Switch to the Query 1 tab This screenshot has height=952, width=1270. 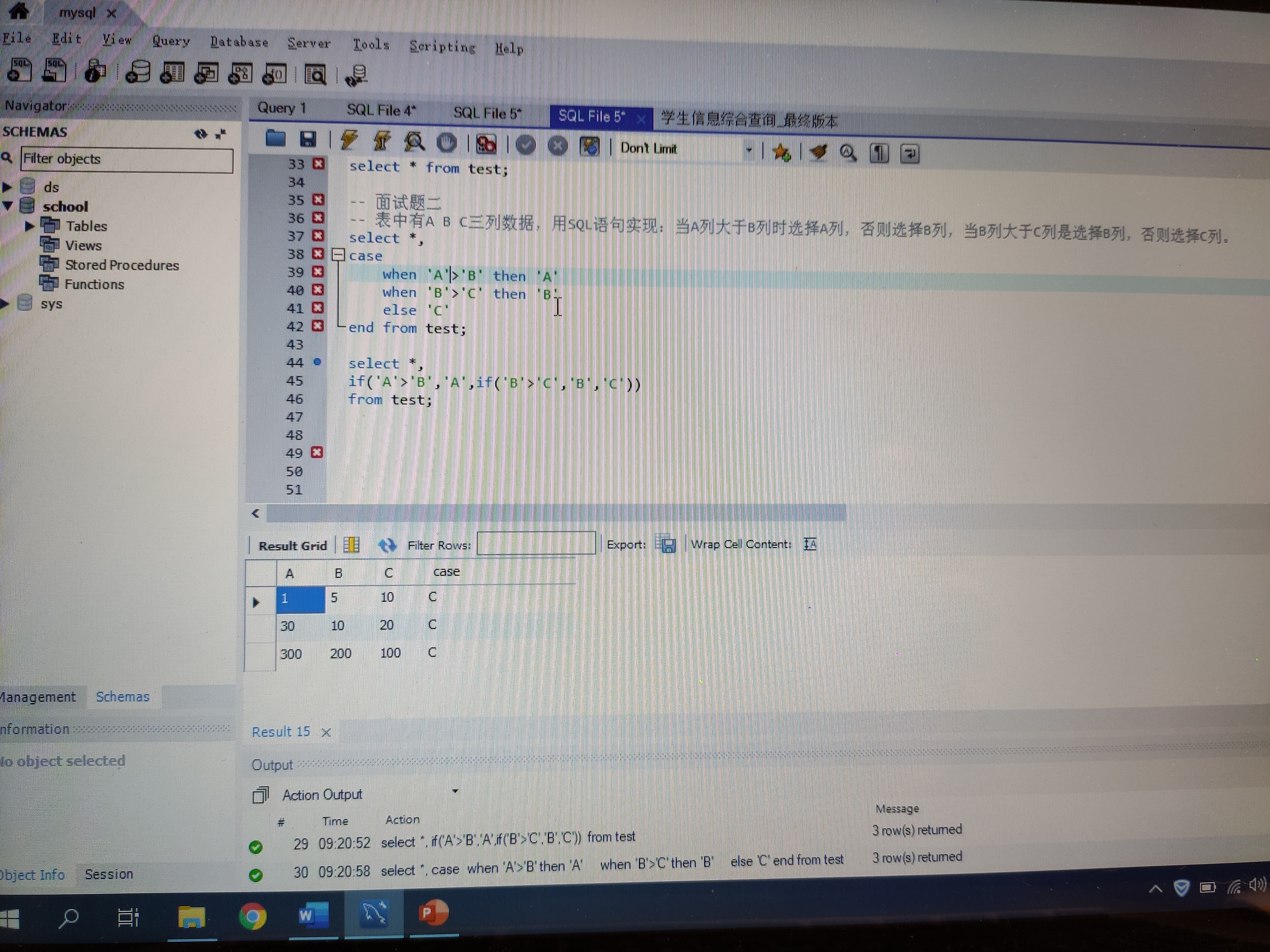(x=281, y=108)
